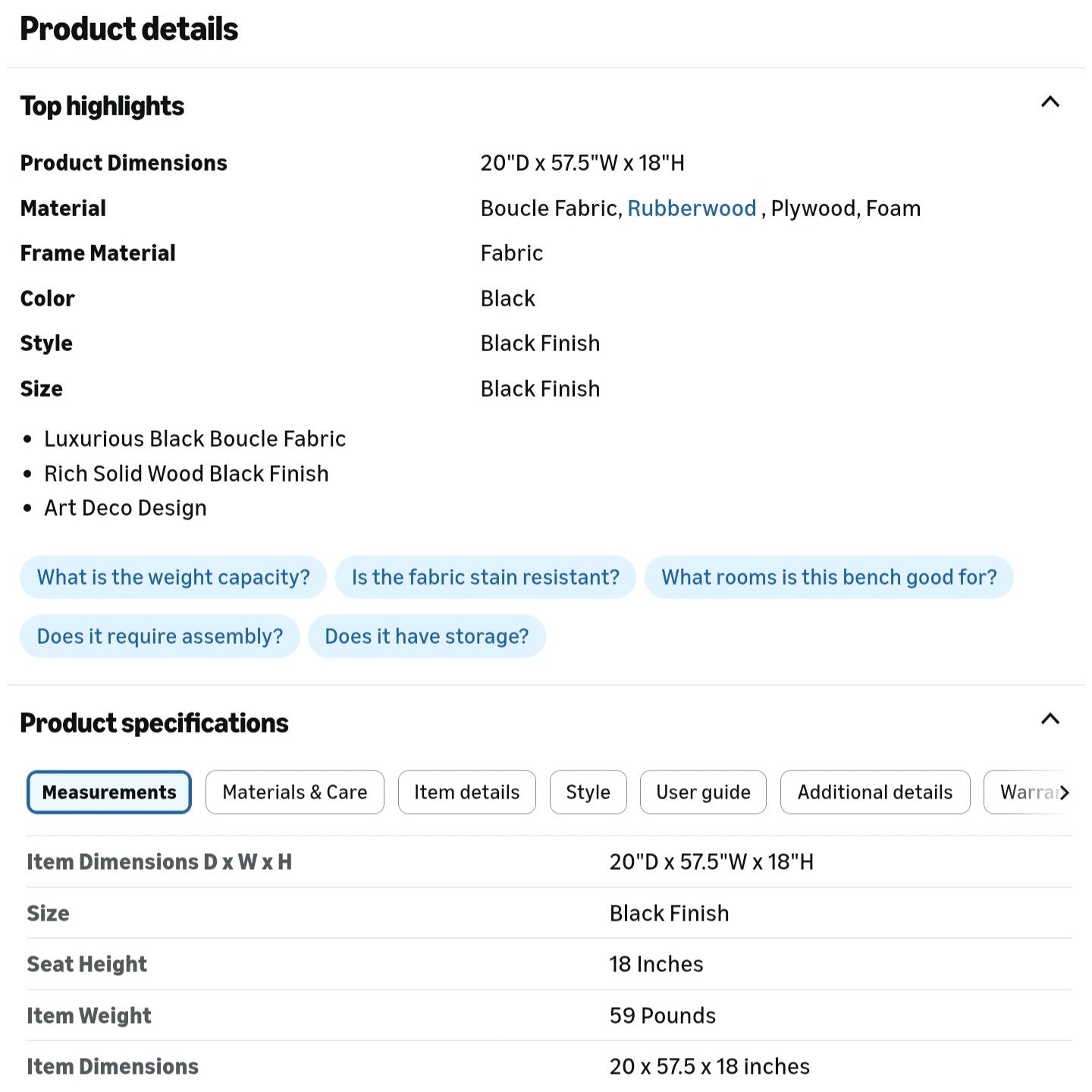Click the Item Weight row value
Screen dimensions: 1092x1092
(663, 1015)
